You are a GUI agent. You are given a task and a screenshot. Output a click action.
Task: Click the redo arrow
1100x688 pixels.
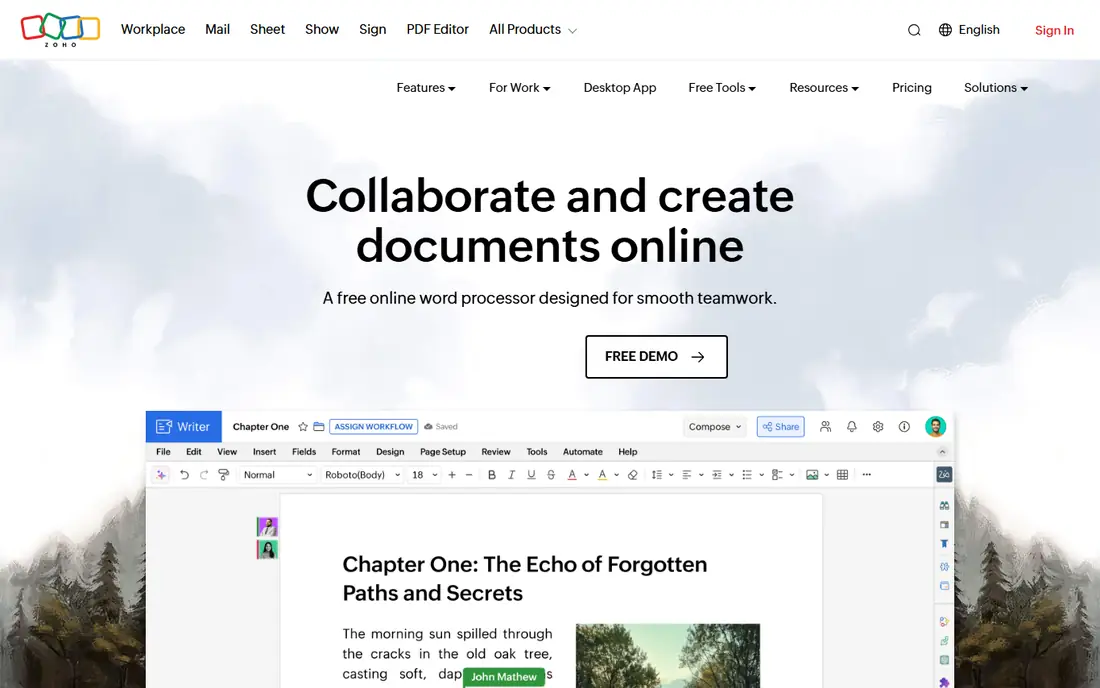[203, 475]
